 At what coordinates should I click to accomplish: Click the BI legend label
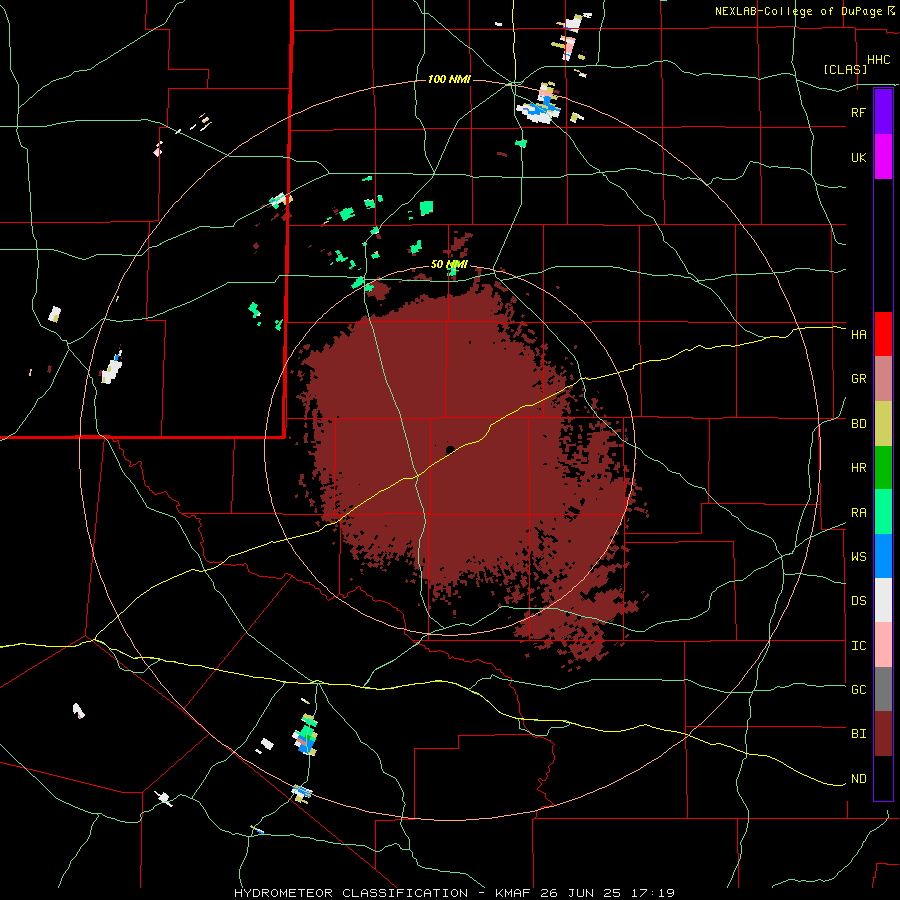tap(858, 734)
